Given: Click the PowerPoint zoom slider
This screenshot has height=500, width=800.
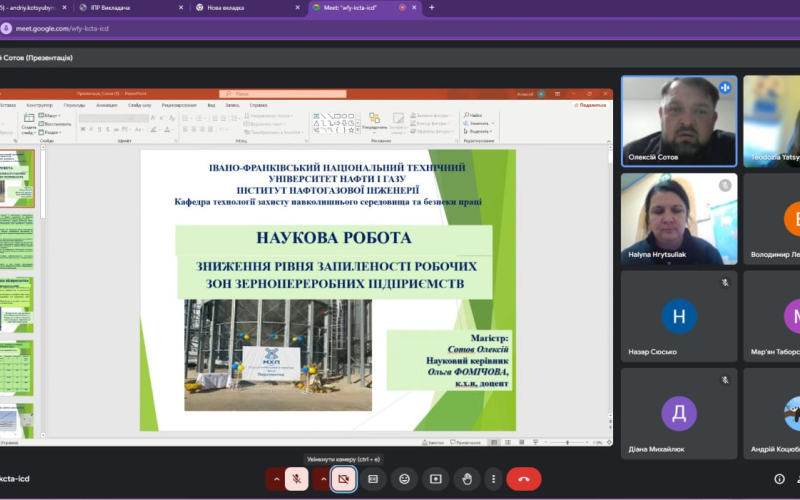Looking at the screenshot, I should (567, 442).
